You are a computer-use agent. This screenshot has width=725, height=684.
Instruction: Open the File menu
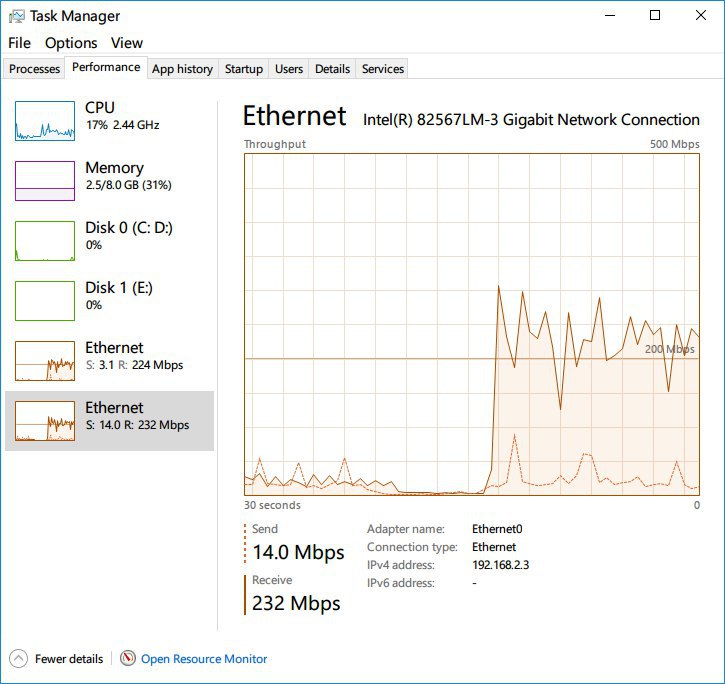tap(19, 43)
